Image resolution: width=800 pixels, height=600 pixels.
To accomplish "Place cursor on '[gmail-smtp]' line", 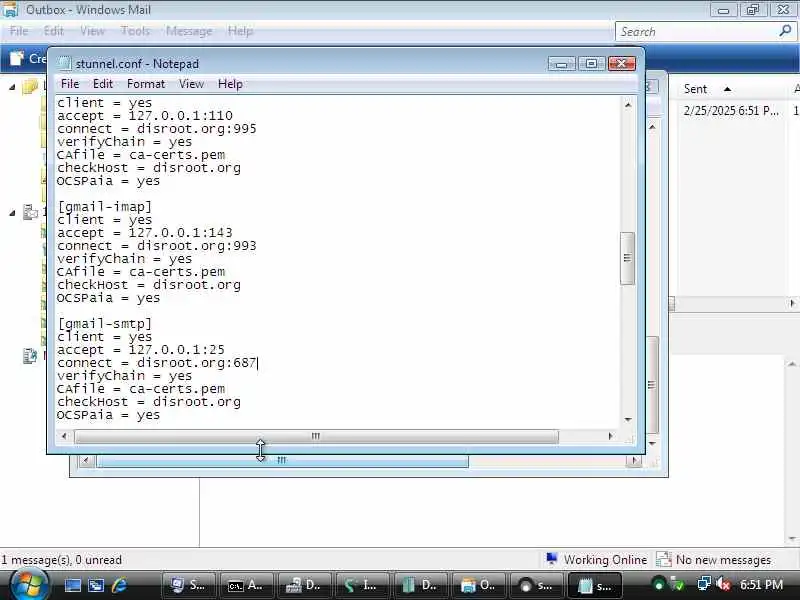I will click(x=105, y=323).
